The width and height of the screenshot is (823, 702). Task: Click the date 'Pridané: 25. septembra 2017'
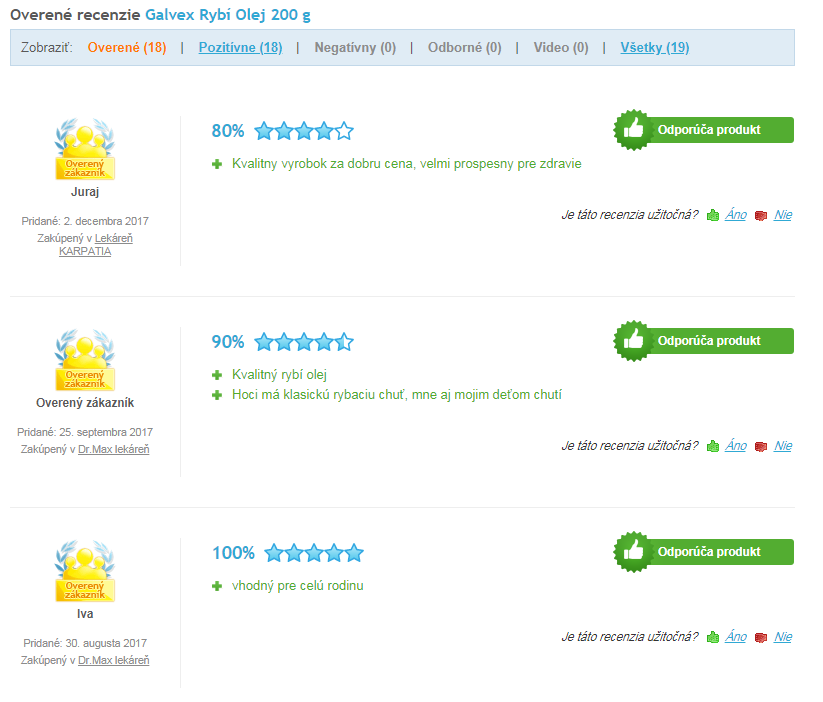(x=85, y=432)
